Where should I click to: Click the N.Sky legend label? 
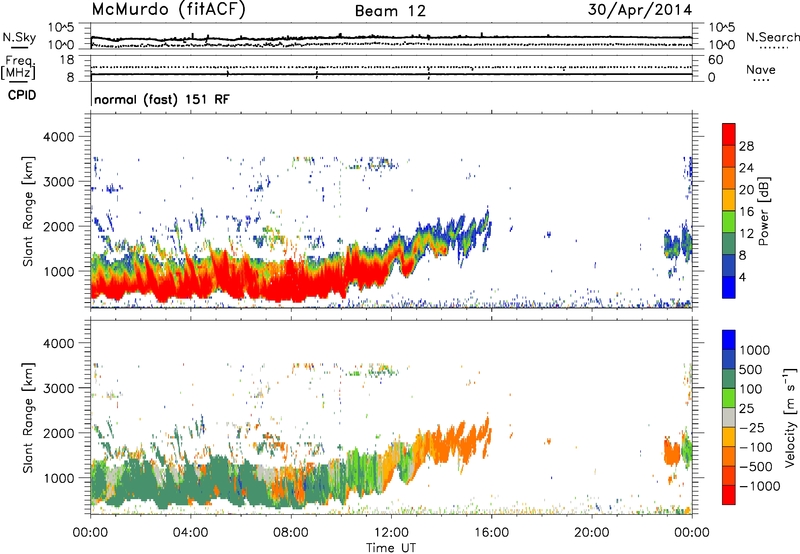tap(19, 37)
